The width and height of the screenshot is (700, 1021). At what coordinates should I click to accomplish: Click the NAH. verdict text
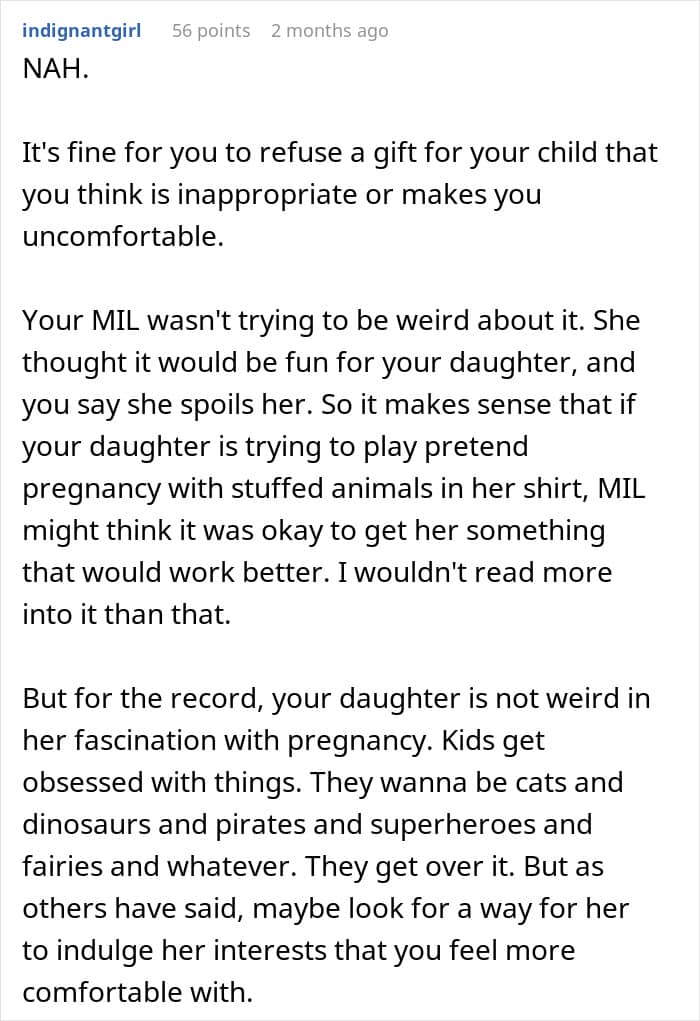(55, 68)
